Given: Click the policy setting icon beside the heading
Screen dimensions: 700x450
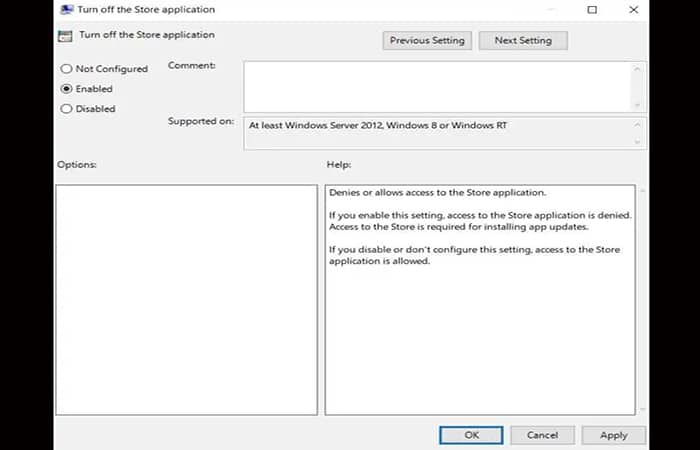Looking at the screenshot, I should [65, 36].
